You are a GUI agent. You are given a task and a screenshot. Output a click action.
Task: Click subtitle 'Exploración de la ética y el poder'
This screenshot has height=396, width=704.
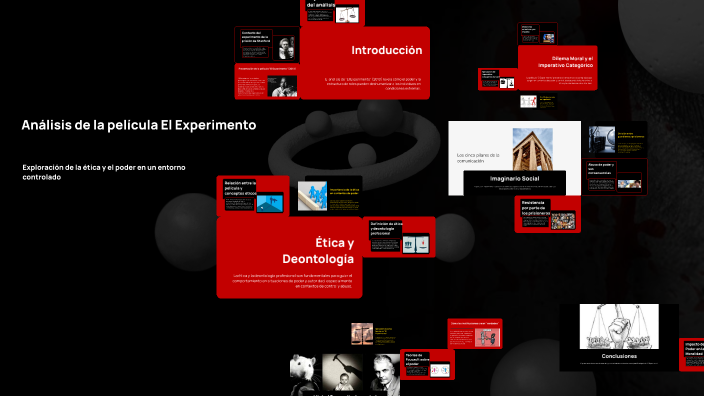pos(104,172)
